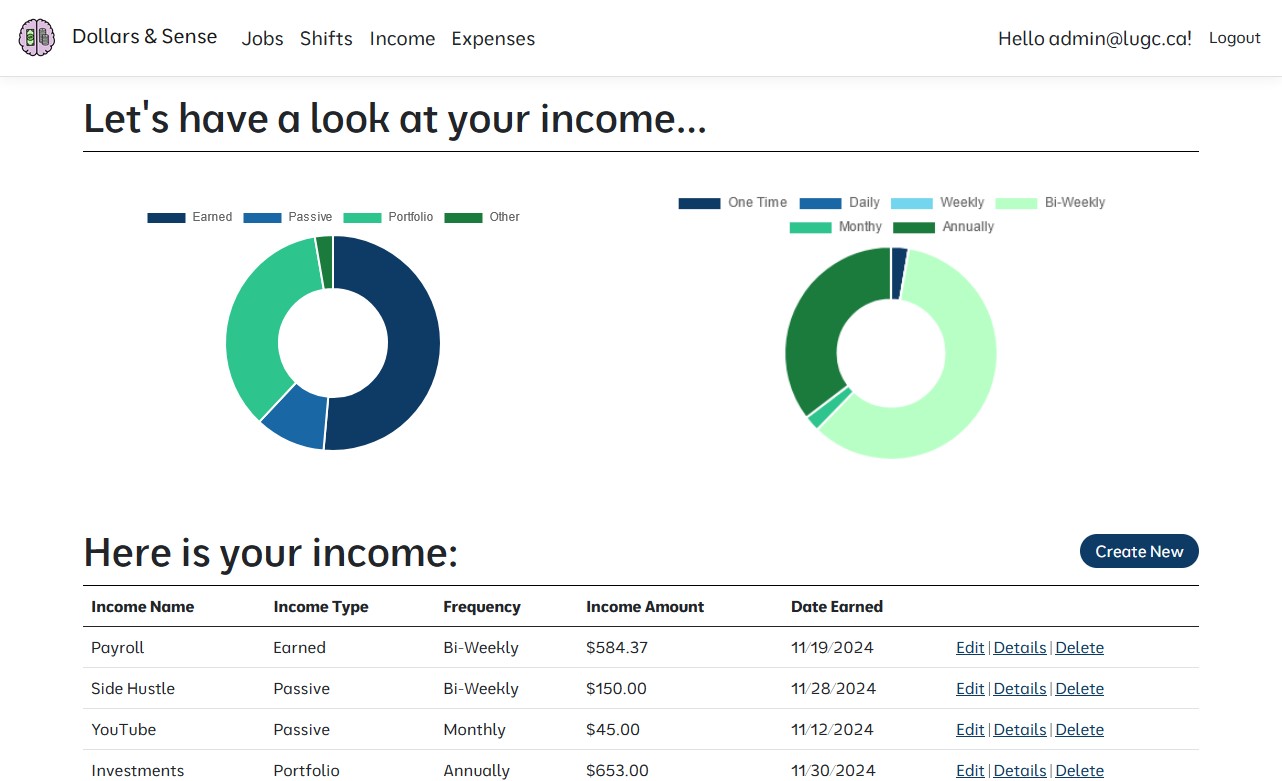
Task: Click the Dollars & Sense brain logo
Action: coord(36,37)
